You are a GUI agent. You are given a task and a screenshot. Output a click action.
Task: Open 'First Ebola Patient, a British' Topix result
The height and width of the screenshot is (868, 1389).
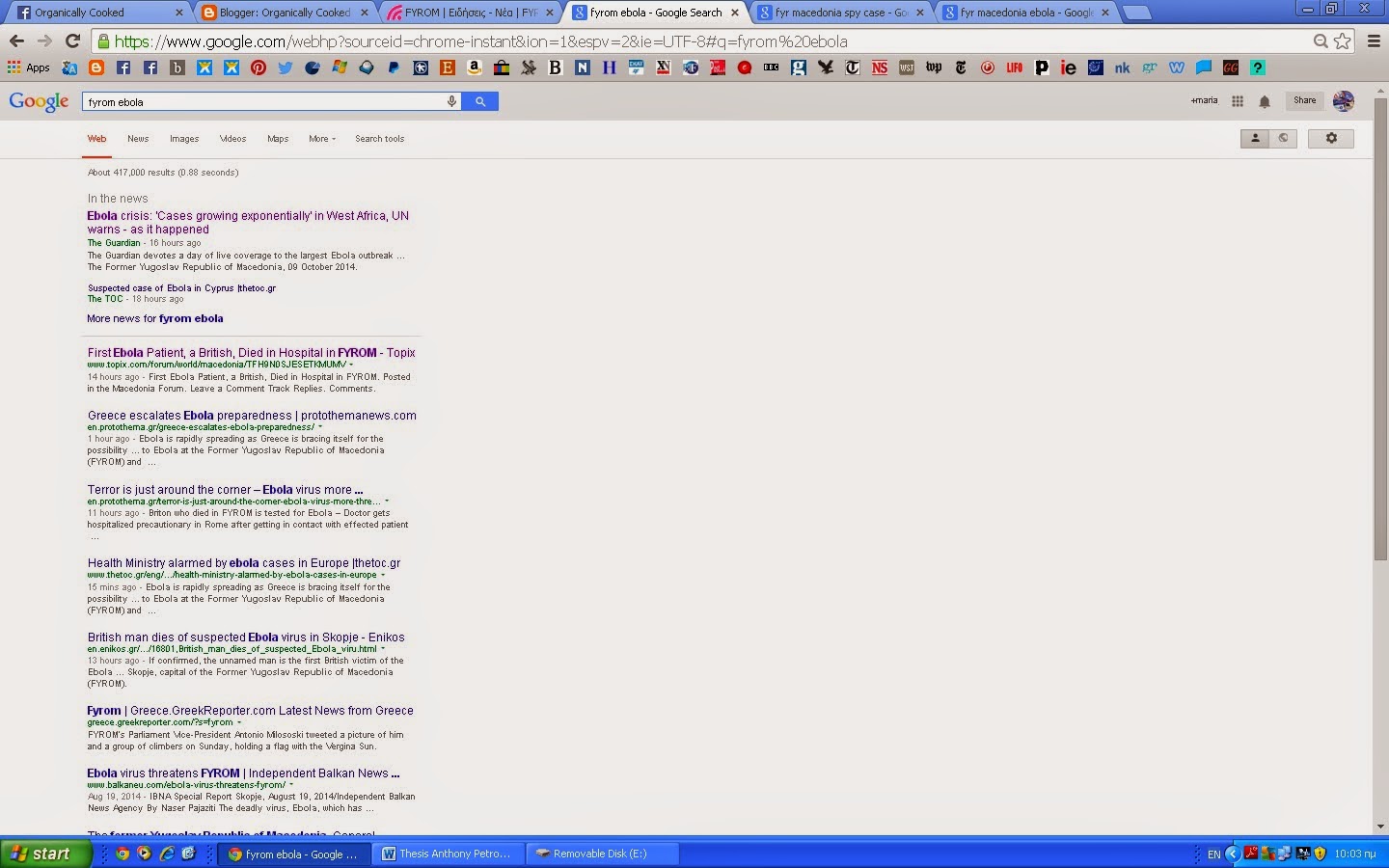[252, 353]
